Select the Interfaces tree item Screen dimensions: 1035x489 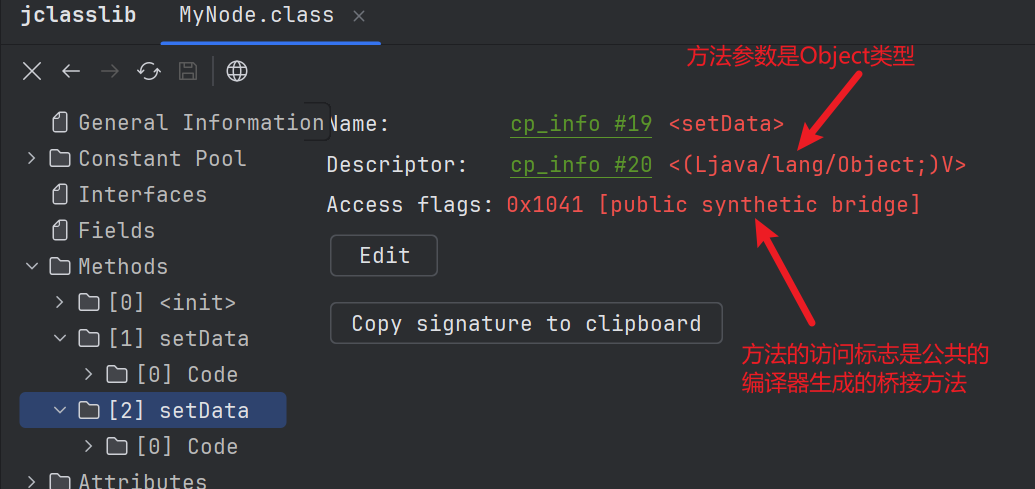coord(142,194)
